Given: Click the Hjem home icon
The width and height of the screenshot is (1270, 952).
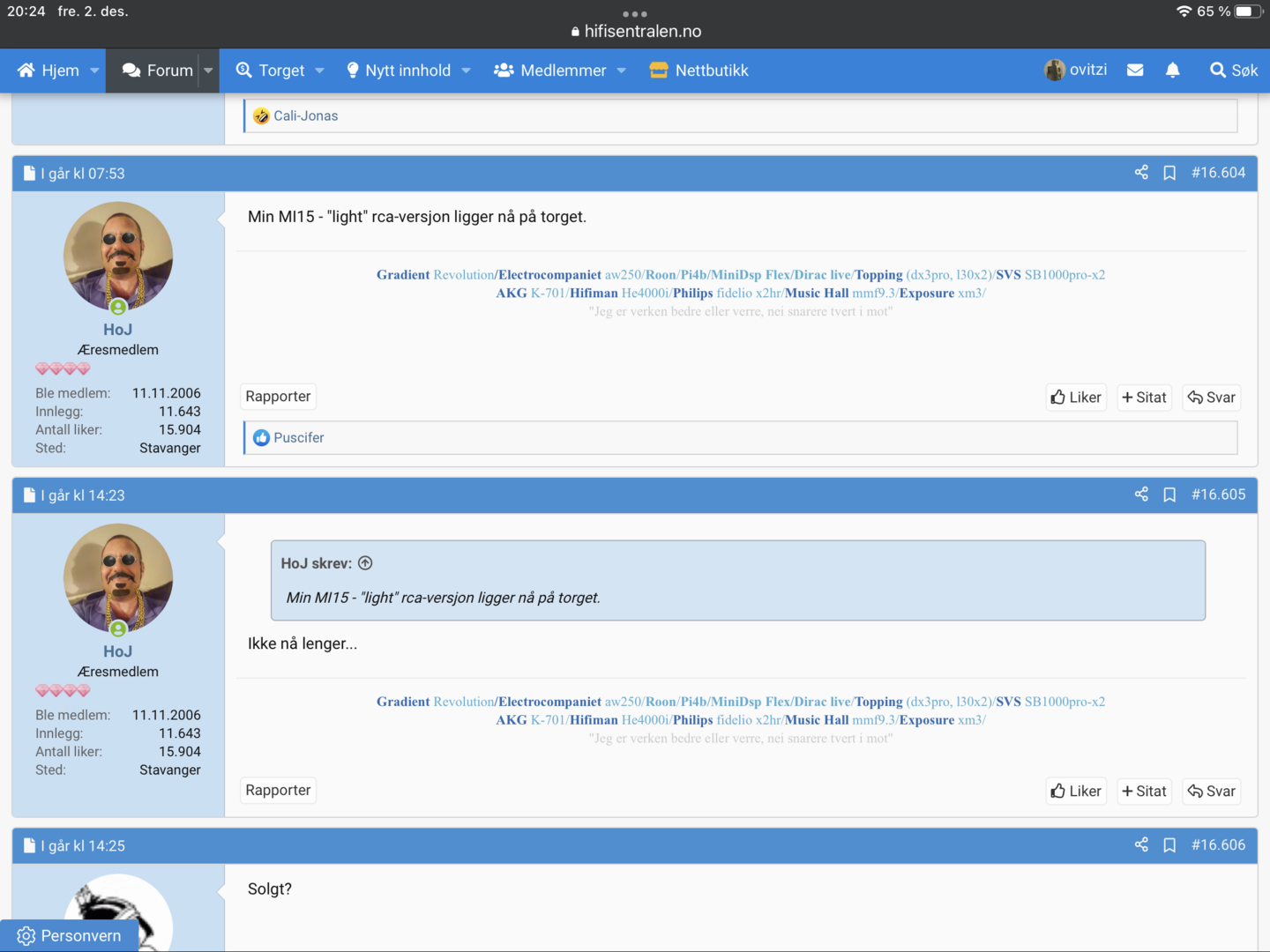Looking at the screenshot, I should pyautogui.click(x=26, y=71).
